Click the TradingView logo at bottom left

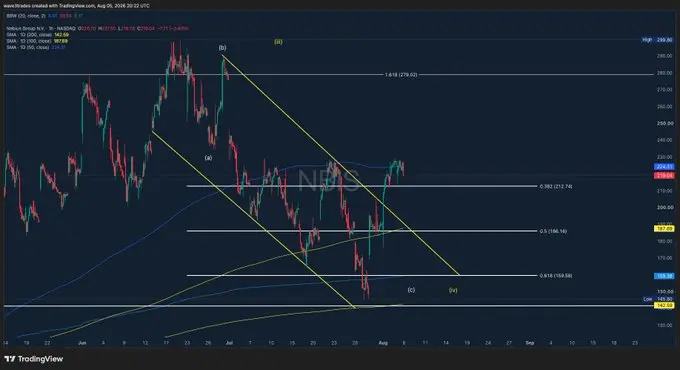[x=33, y=359]
